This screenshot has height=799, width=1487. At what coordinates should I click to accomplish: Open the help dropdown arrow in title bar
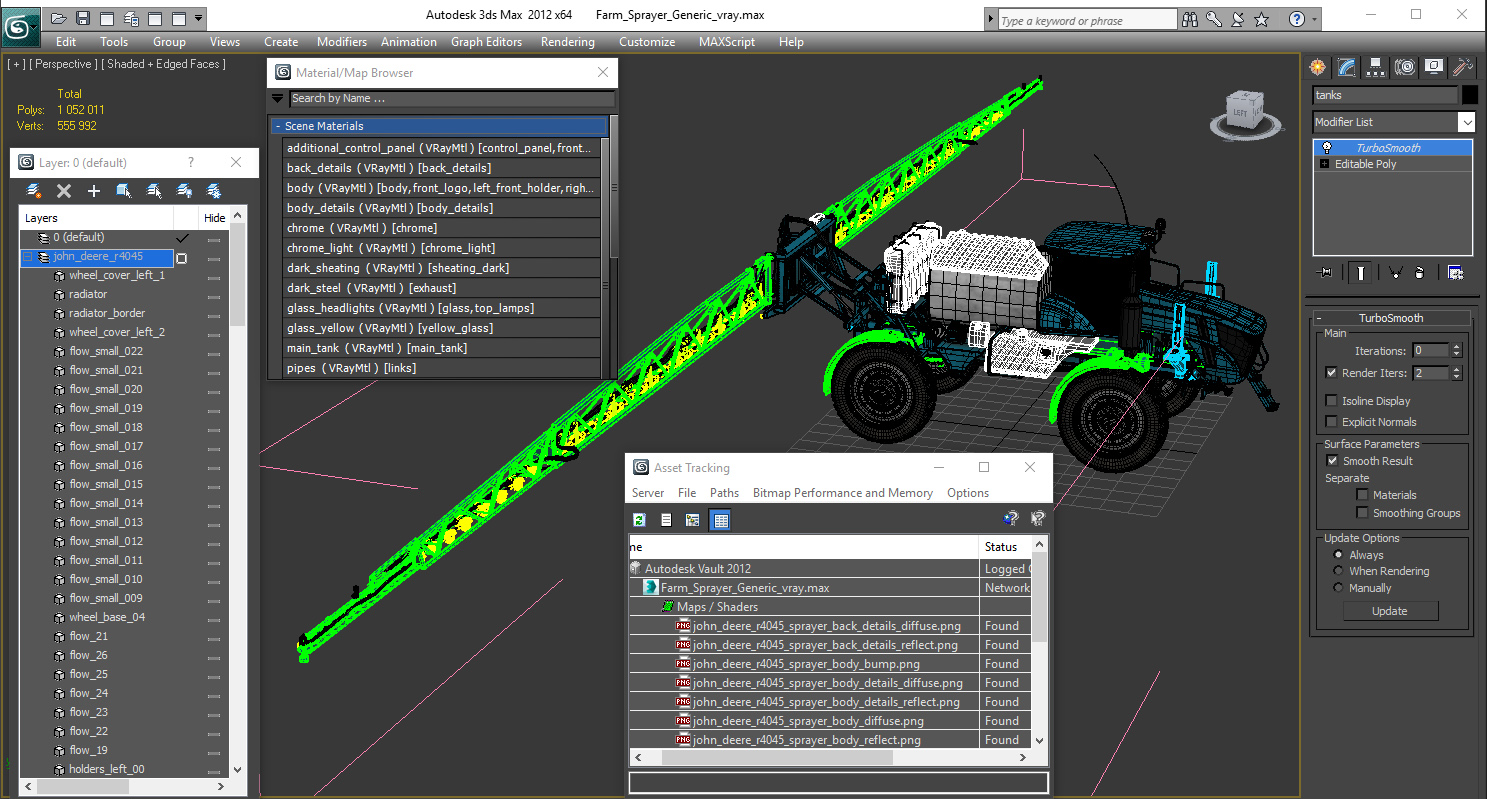point(1314,19)
